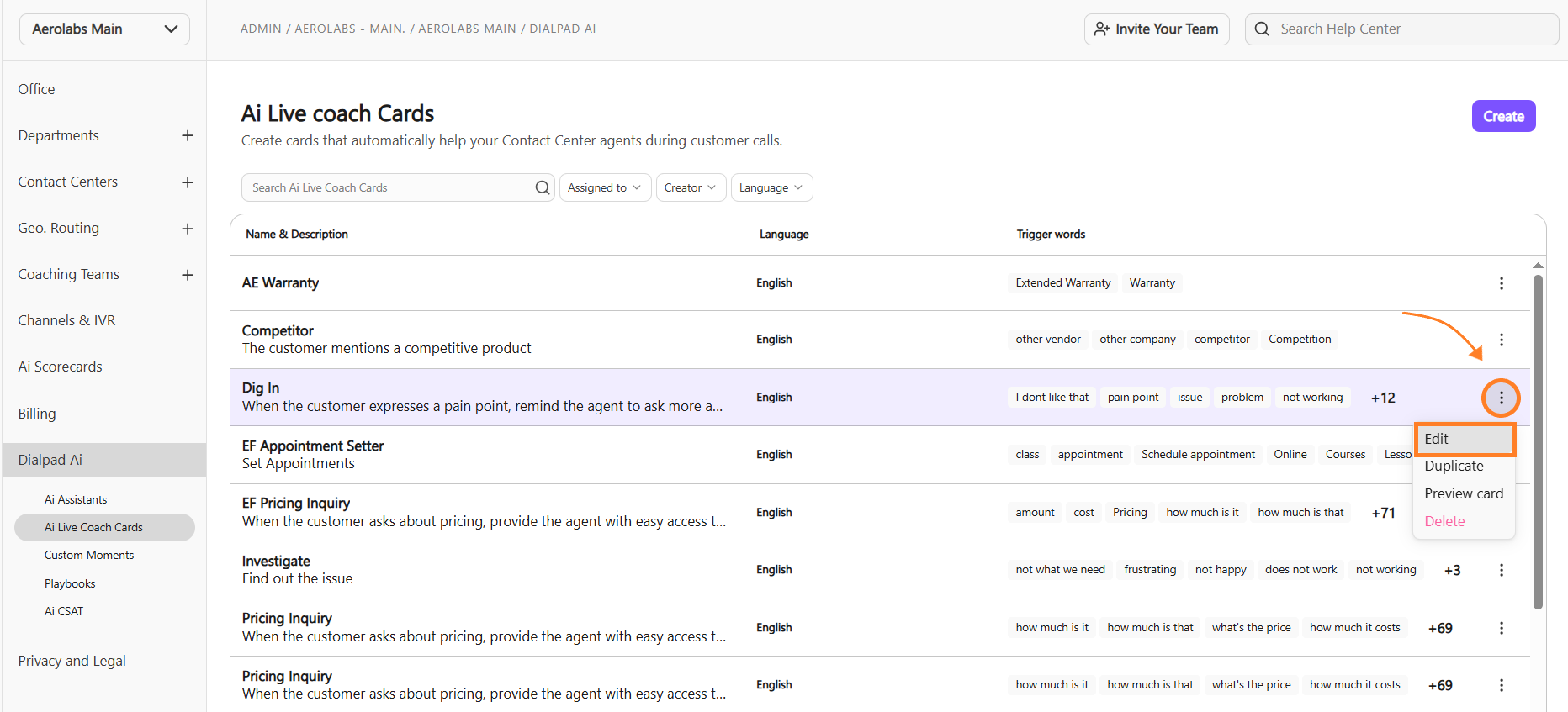Click the Investigate card name
Image resolution: width=1568 pixels, height=712 pixels.
[x=276, y=561]
